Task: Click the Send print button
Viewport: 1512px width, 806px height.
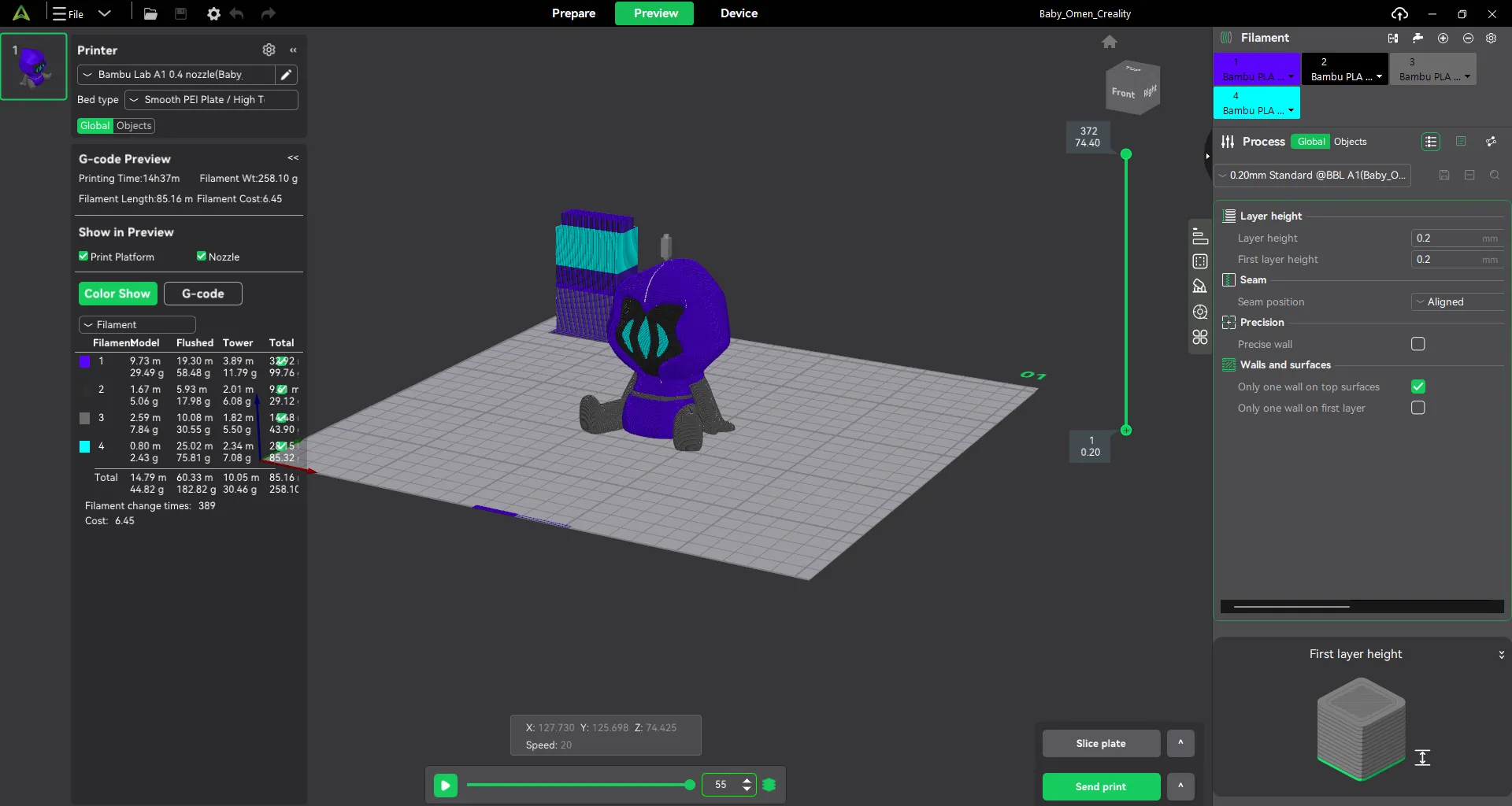Action: pyautogui.click(x=1101, y=786)
